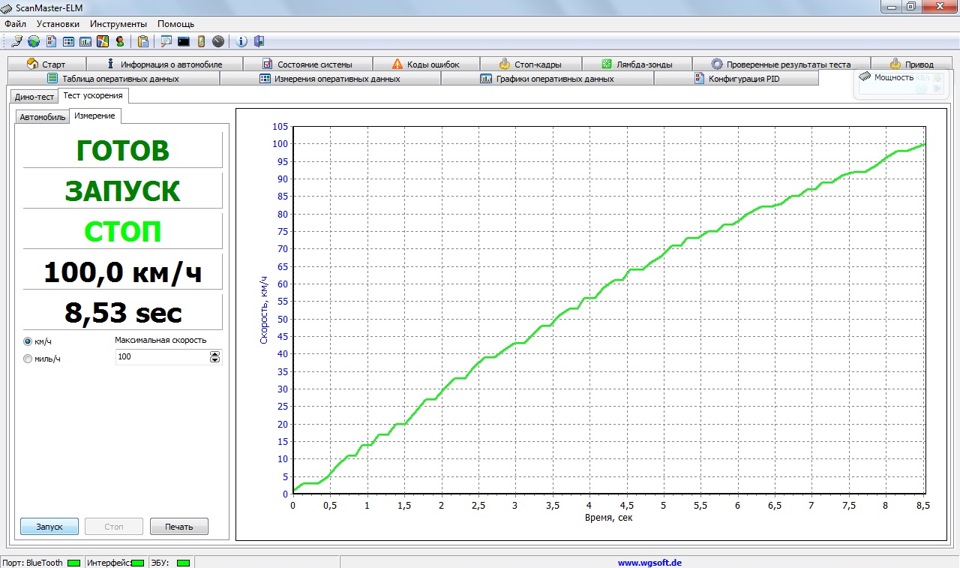Open the Стоп-кадры tab
The image size is (960, 568).
click(530, 64)
